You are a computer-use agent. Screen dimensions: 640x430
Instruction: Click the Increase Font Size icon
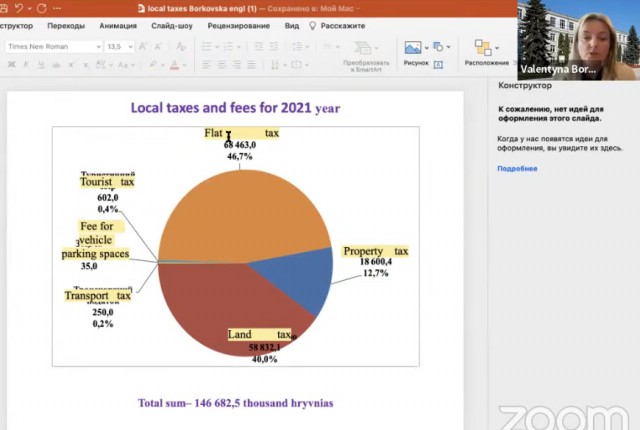(x=143, y=47)
